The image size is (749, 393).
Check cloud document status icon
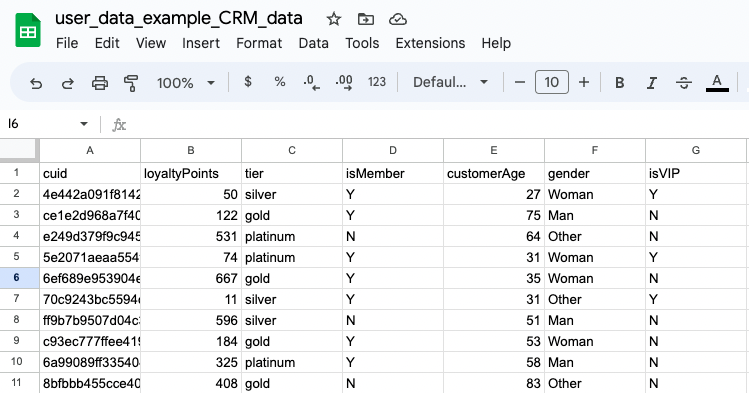398,20
